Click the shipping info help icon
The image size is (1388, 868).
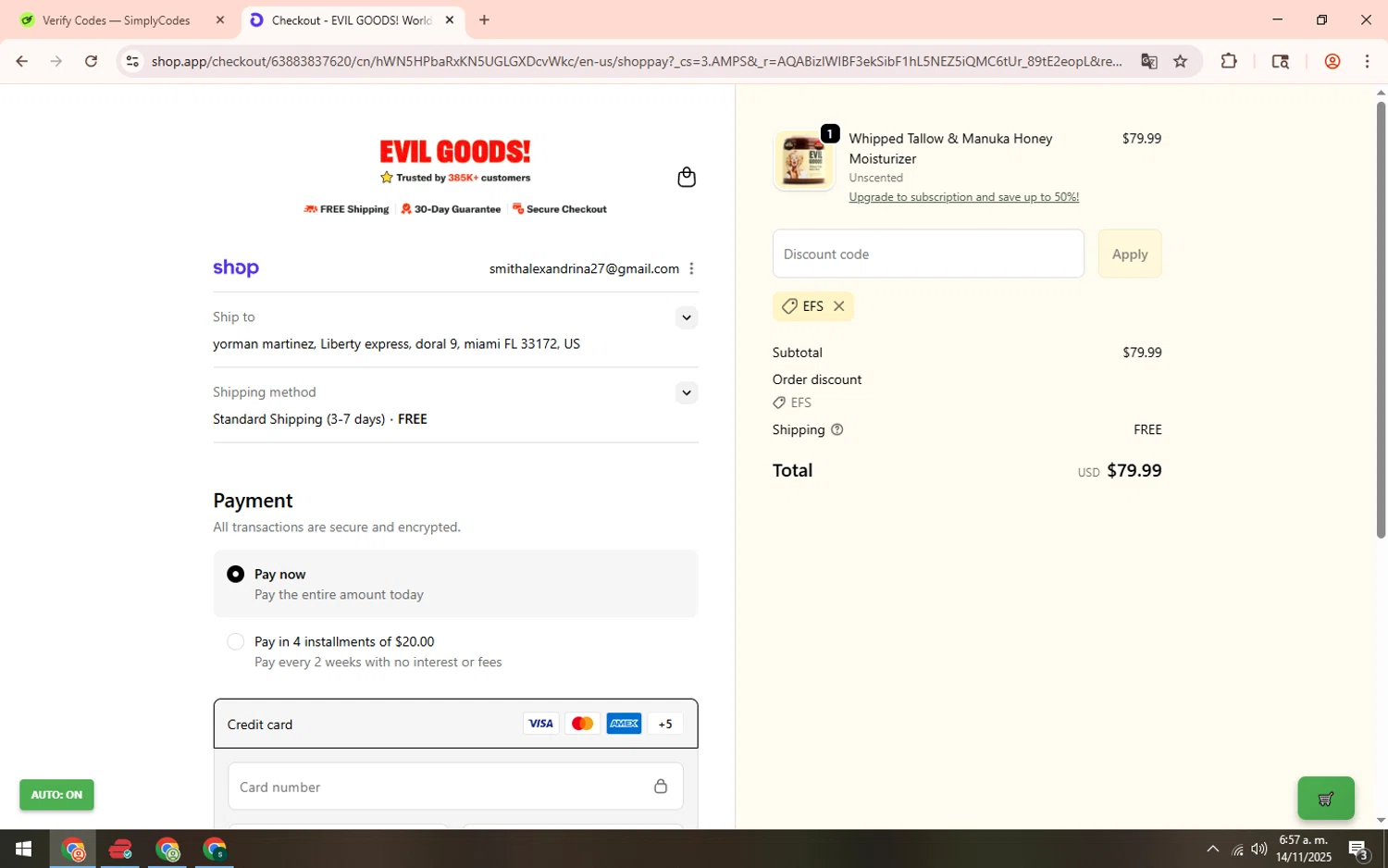[837, 429]
